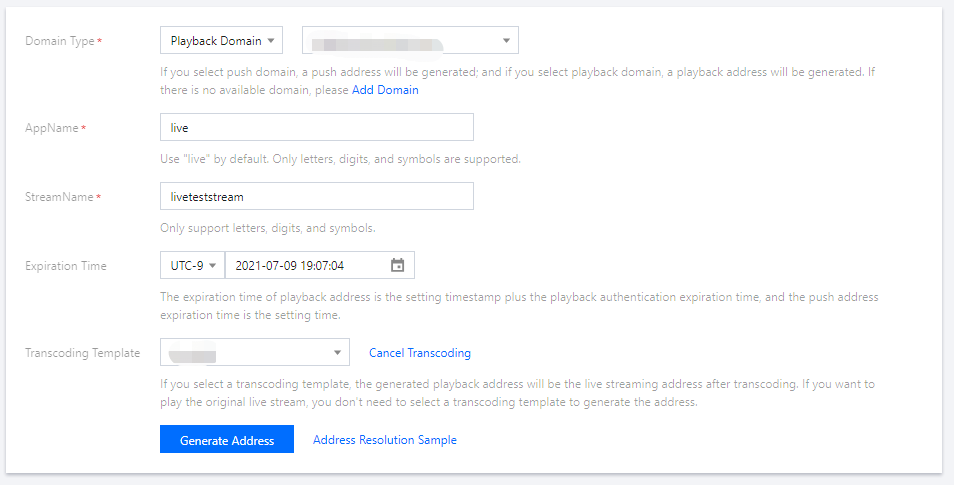Focus the AppName field containing "live"

pyautogui.click(x=316, y=128)
